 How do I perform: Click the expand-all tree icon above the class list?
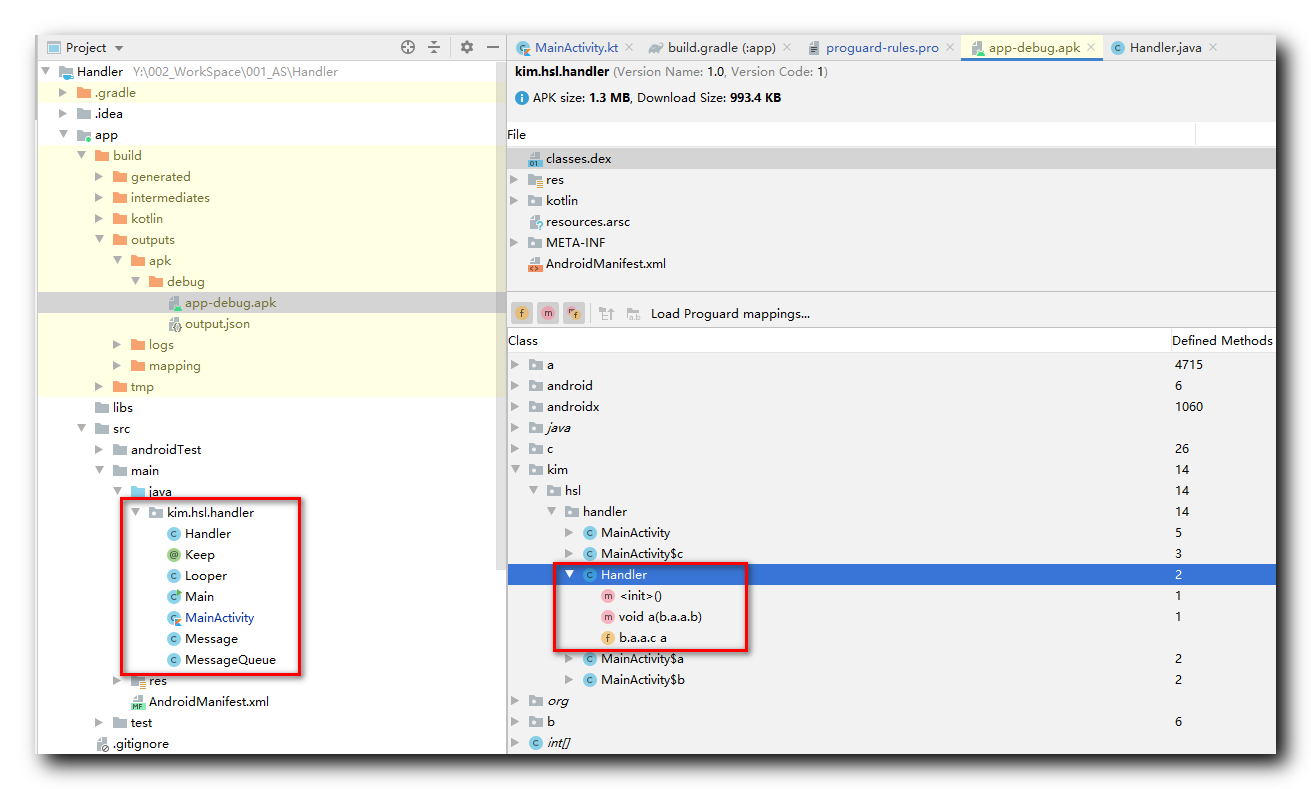point(608,313)
